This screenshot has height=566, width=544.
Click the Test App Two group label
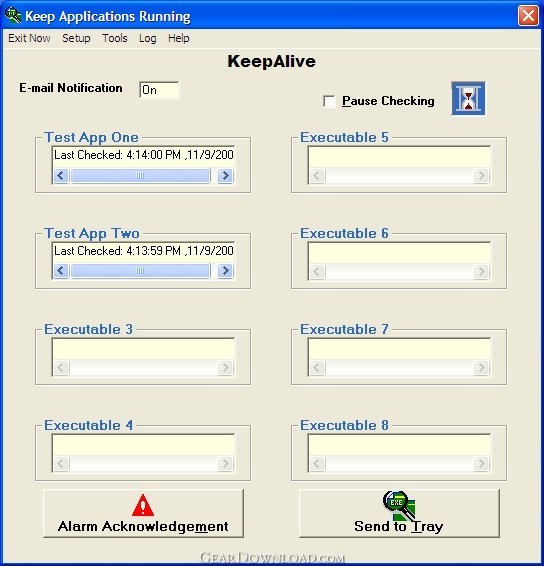92,234
